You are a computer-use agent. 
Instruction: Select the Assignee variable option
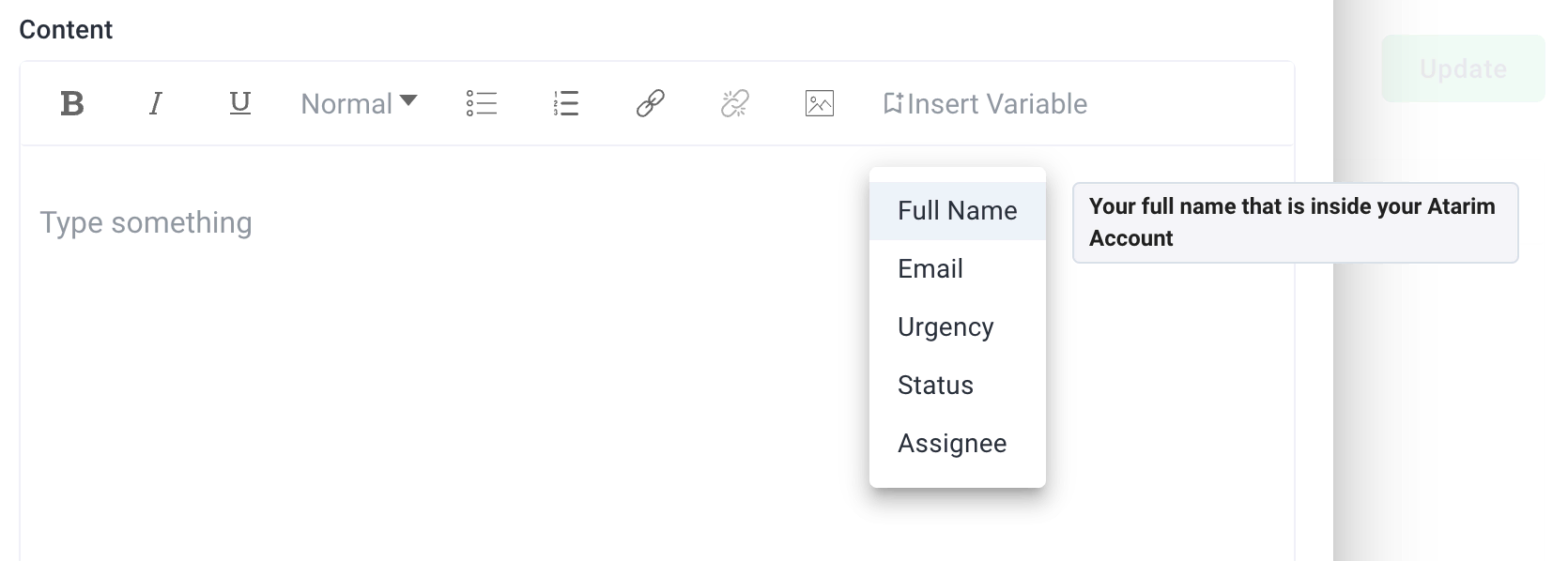958,444
